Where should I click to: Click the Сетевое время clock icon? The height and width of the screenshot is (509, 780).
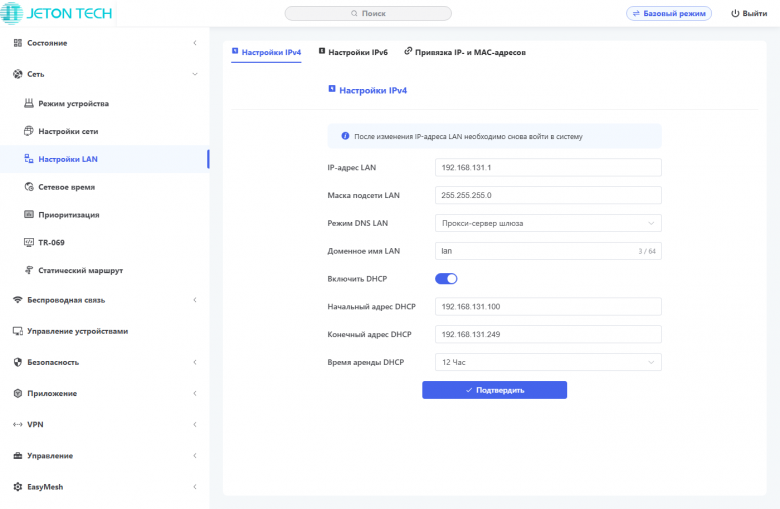[x=29, y=187]
